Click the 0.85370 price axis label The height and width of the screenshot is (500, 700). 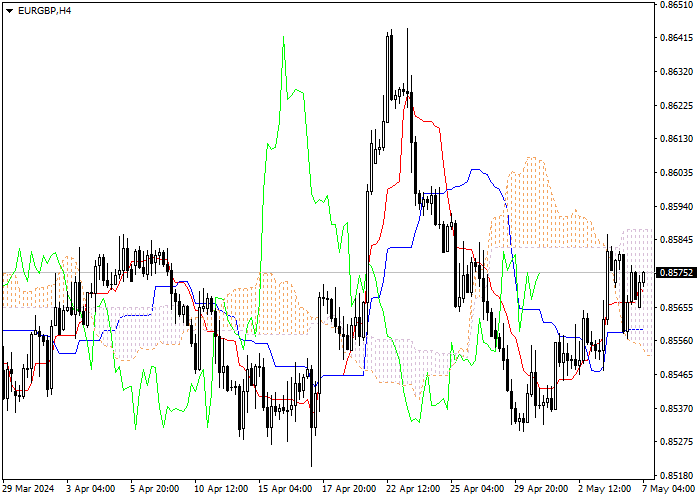click(x=676, y=408)
